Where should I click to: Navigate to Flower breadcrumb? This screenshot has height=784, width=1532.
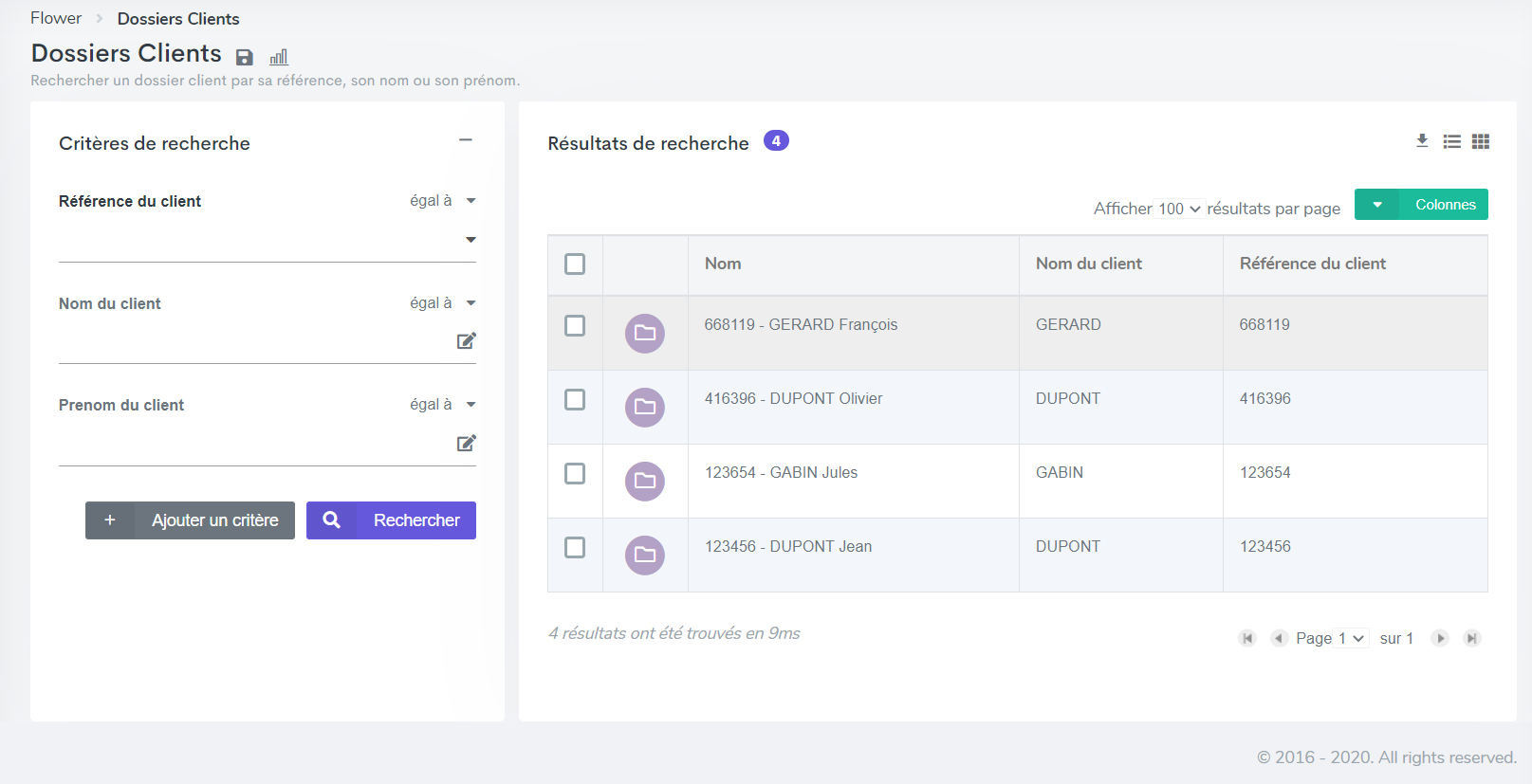[x=56, y=18]
